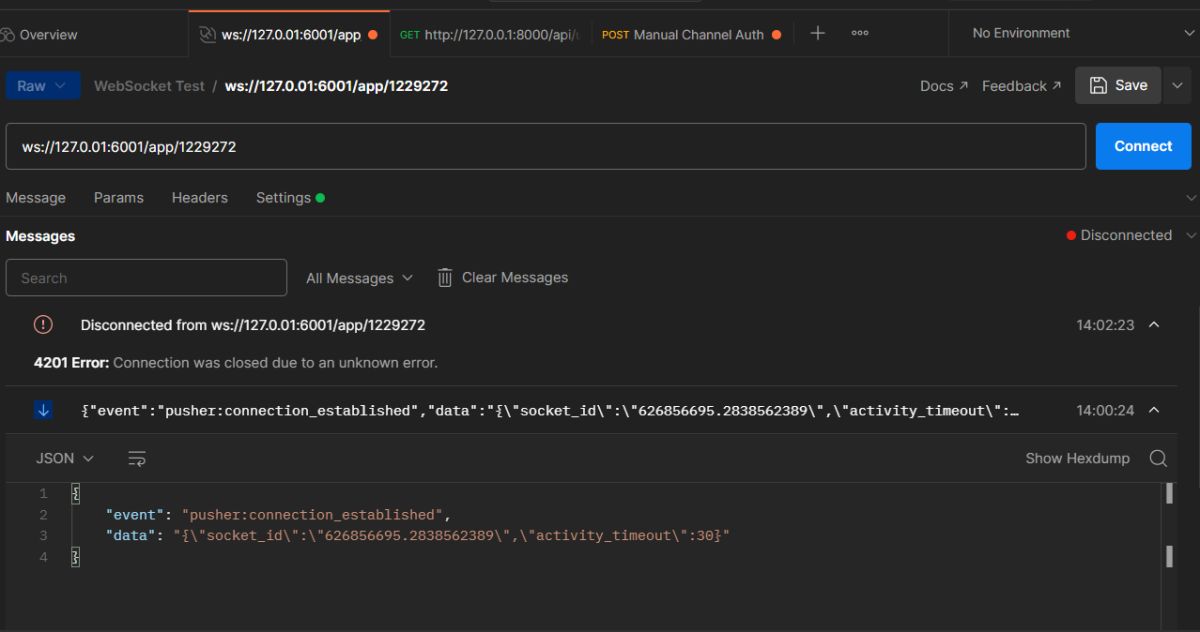Click the Messages section heading

click(x=40, y=236)
